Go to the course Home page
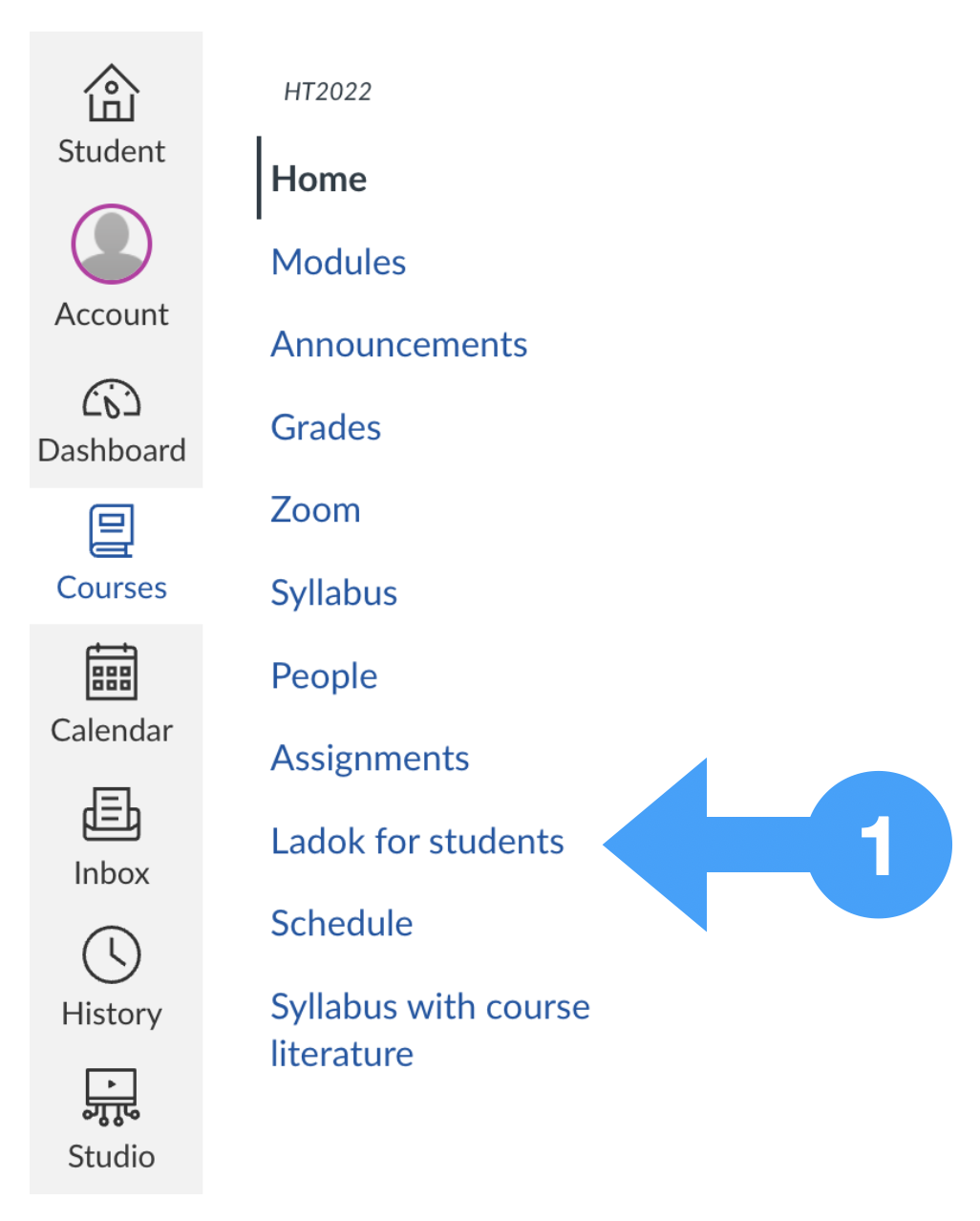 tap(319, 179)
